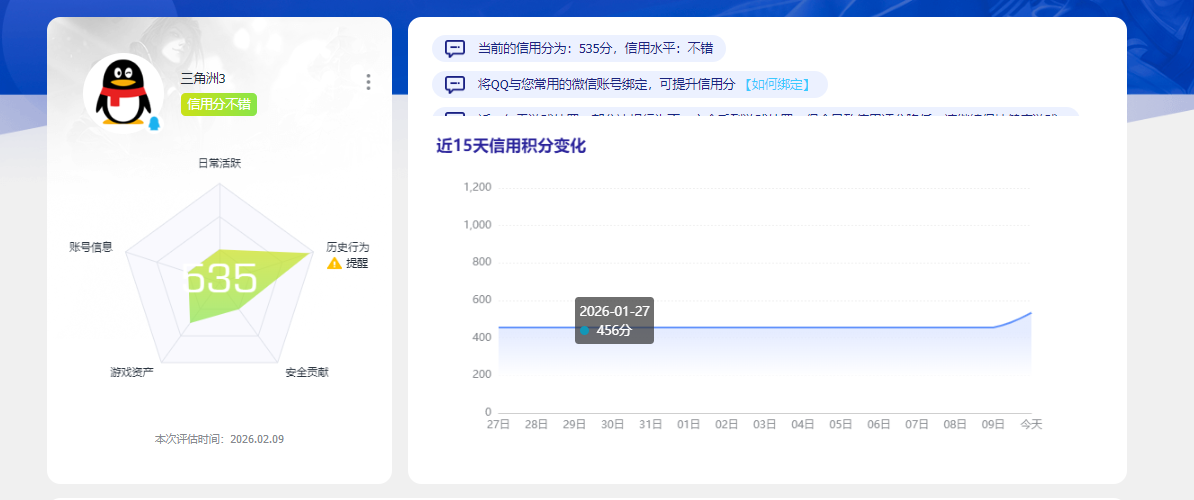This screenshot has width=1194, height=500.
Task: Open the 如何绑定 link
Action: (x=776, y=84)
